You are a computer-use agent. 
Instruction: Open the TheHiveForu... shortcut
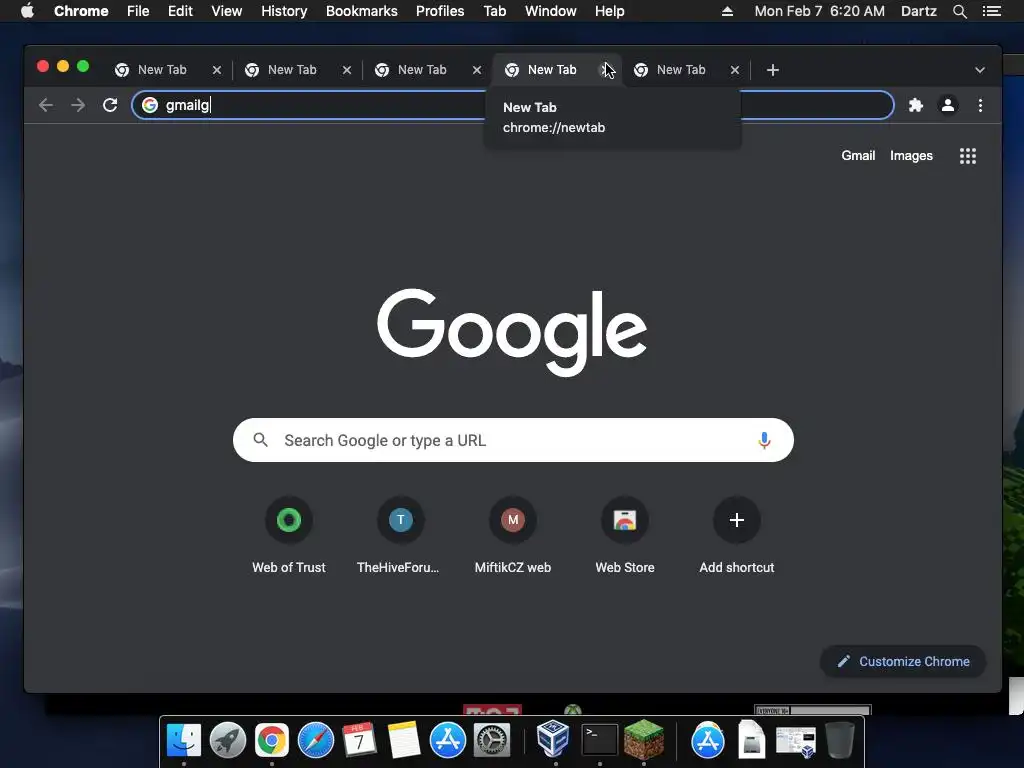(x=400, y=535)
